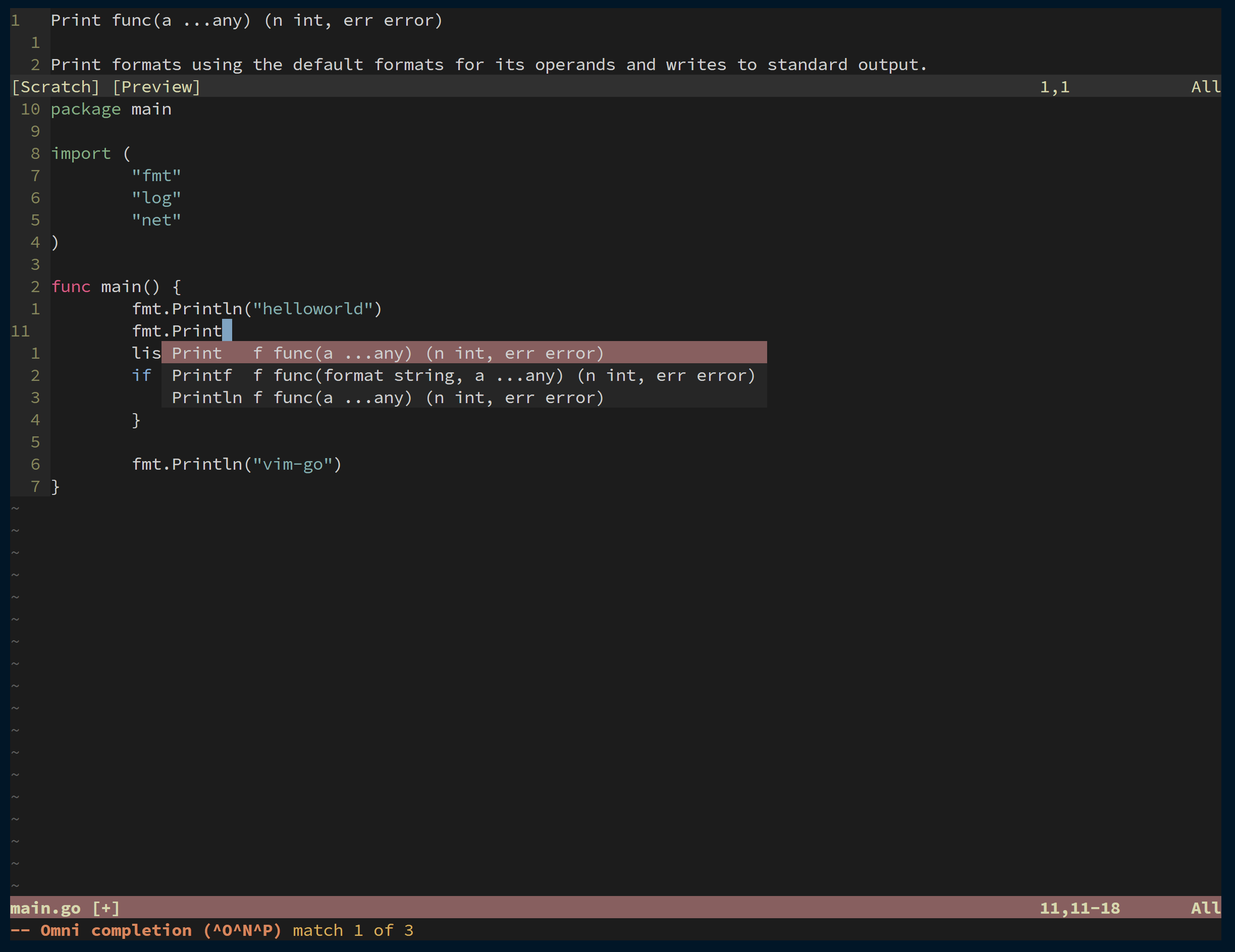Pick Println in the omni completion list
The image size is (1235, 952).
click(206, 398)
